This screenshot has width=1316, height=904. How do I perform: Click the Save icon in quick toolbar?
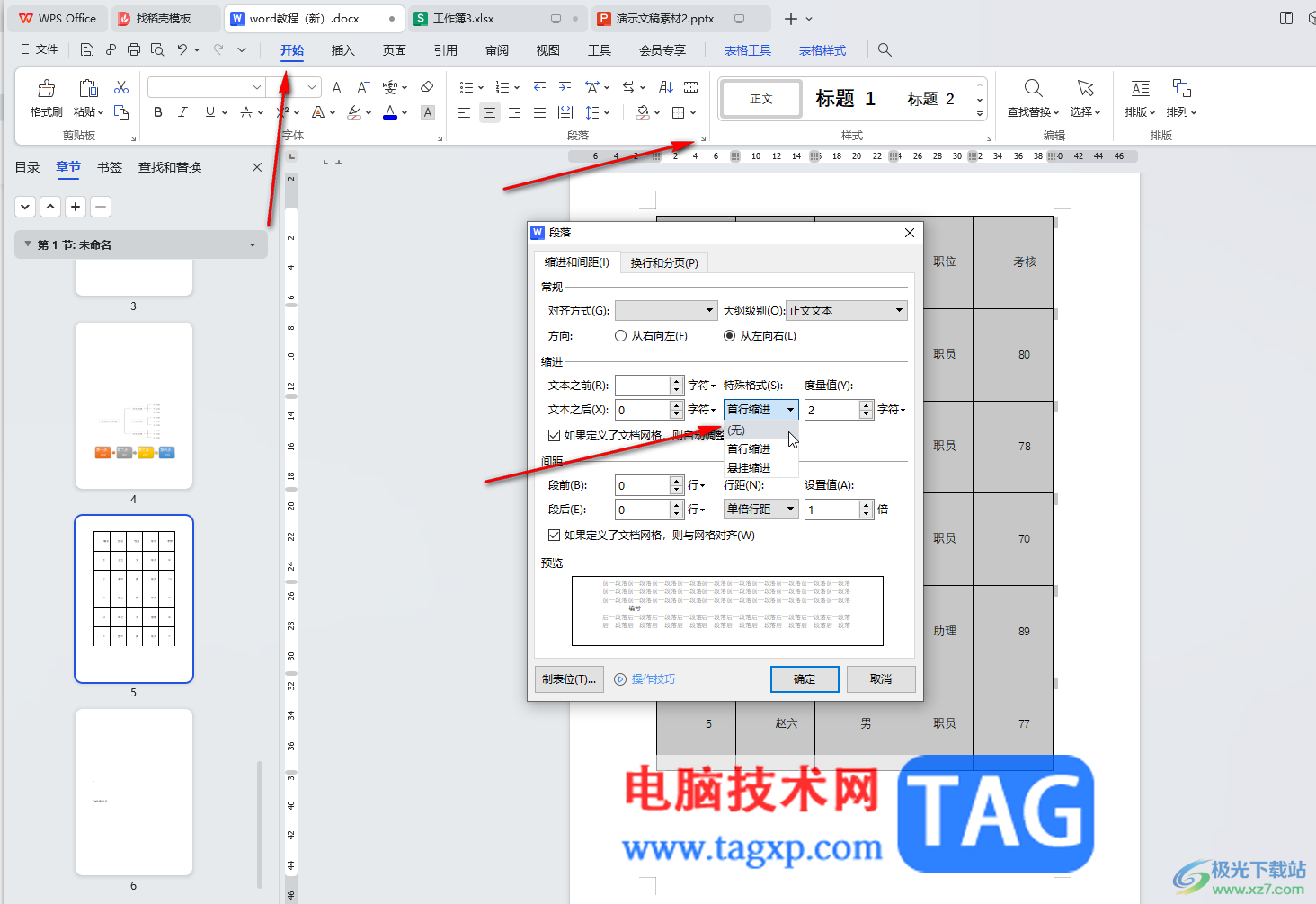[87, 49]
